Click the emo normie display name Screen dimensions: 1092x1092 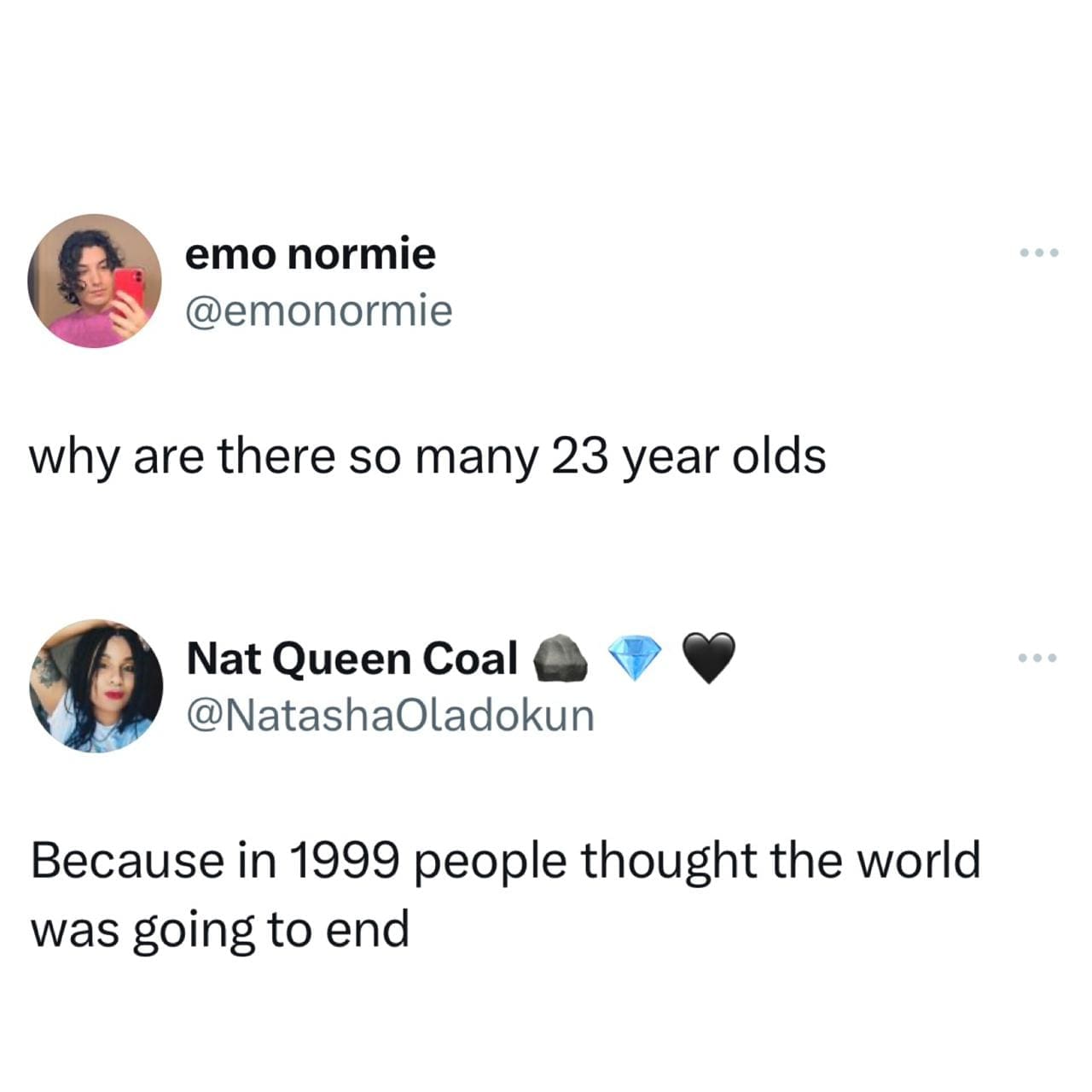(x=311, y=254)
